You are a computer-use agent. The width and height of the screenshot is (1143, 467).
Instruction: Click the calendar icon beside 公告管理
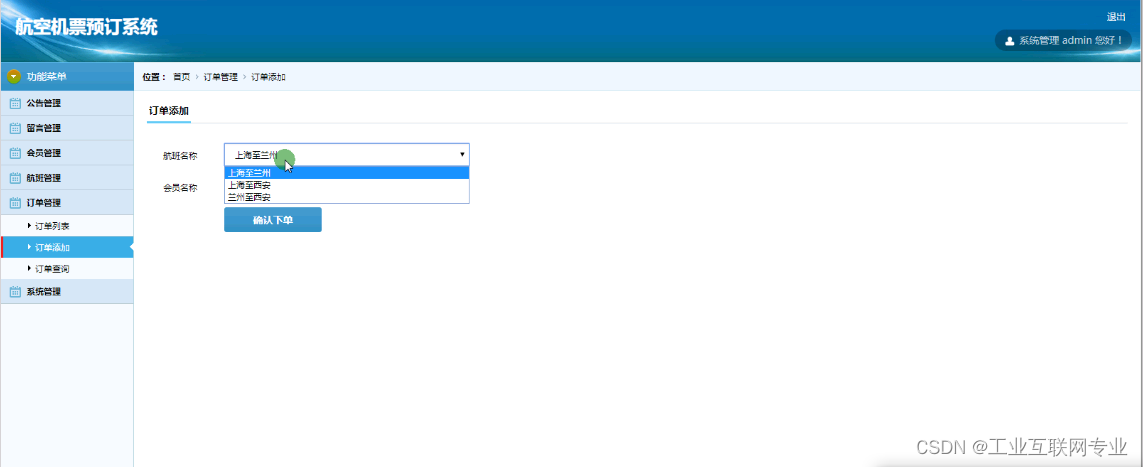pos(15,103)
